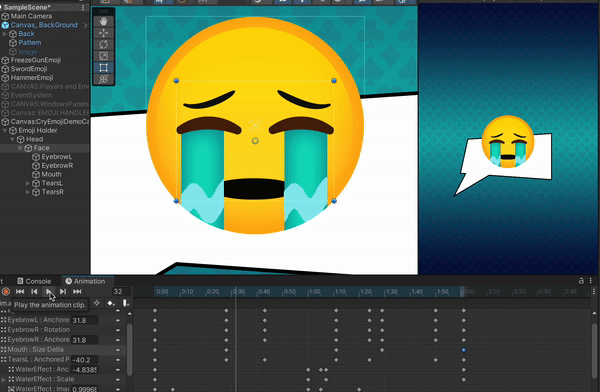Select the Move tool
Viewport: 600px width, 392px height.
click(103, 33)
